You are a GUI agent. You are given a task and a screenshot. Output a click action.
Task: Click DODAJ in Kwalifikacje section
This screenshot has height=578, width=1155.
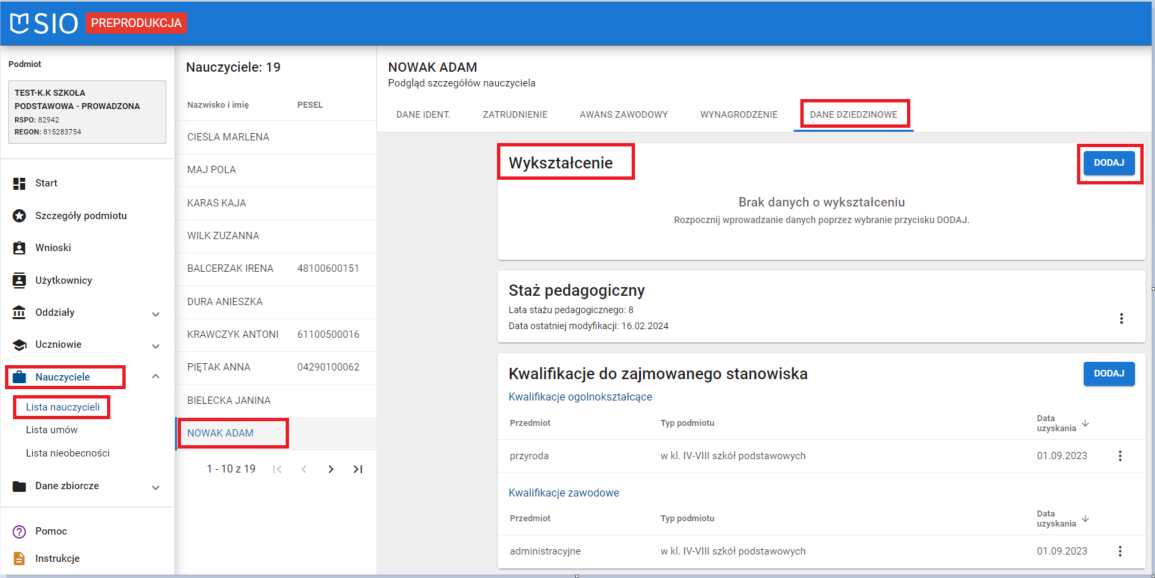tap(1108, 373)
